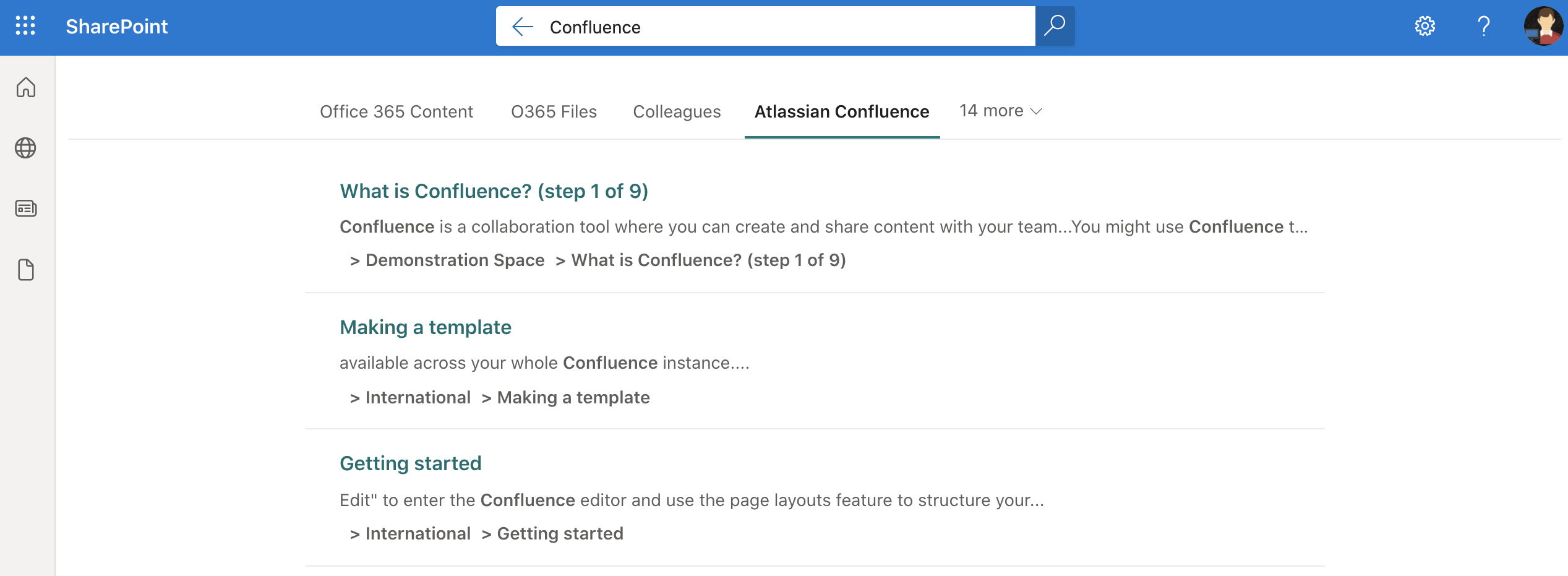The height and width of the screenshot is (576, 1568).
Task: Click snippet available across your whole Confluence
Action: (x=544, y=363)
